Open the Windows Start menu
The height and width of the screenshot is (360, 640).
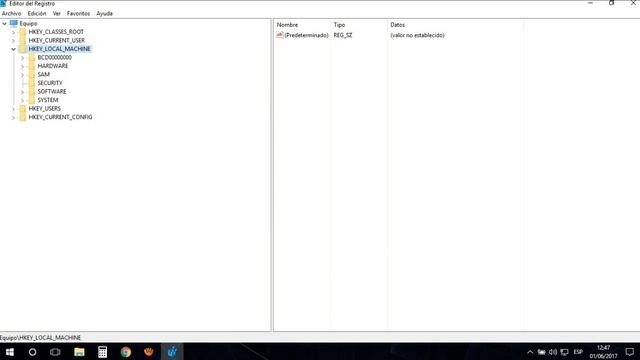(x=10, y=352)
